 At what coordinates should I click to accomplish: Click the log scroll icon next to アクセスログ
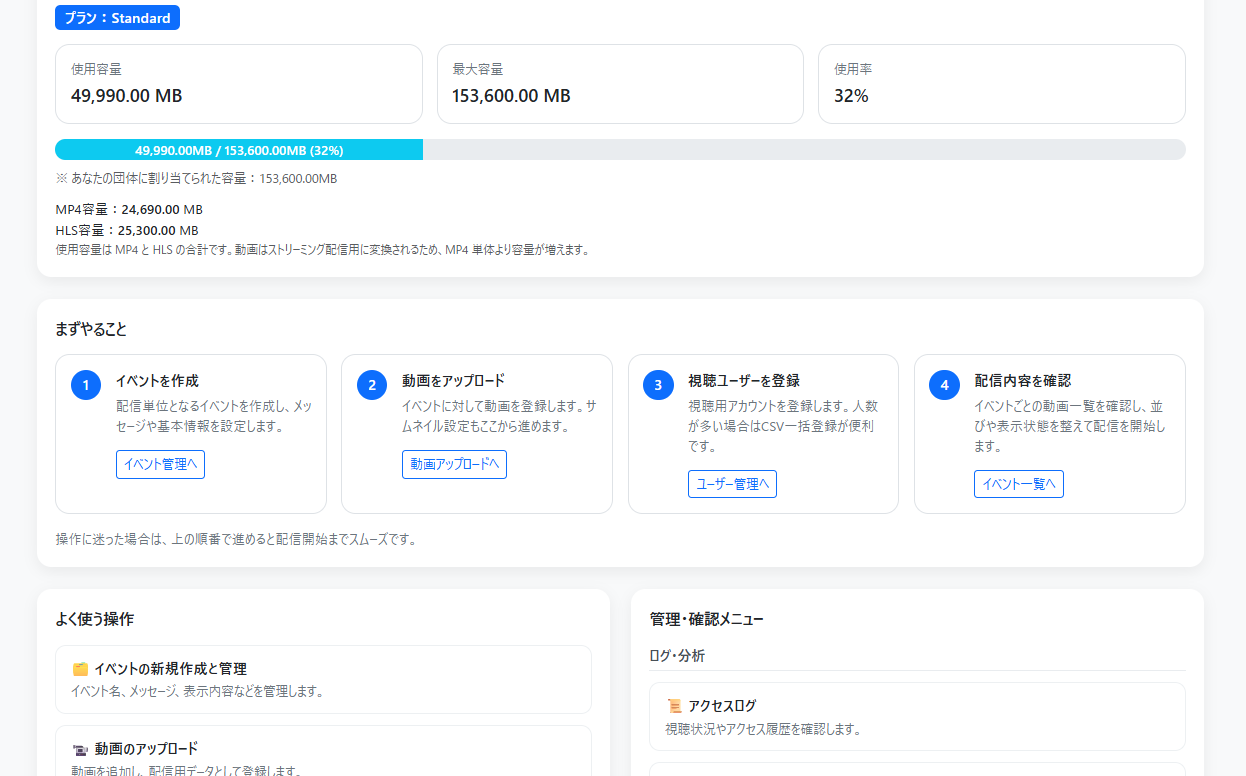click(671, 705)
